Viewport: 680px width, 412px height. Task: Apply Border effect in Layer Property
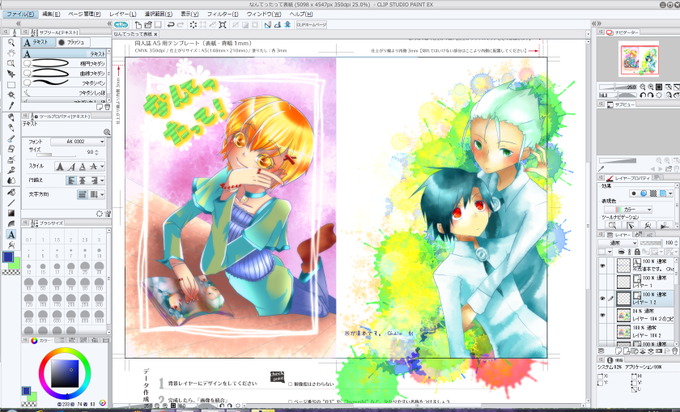(634, 193)
